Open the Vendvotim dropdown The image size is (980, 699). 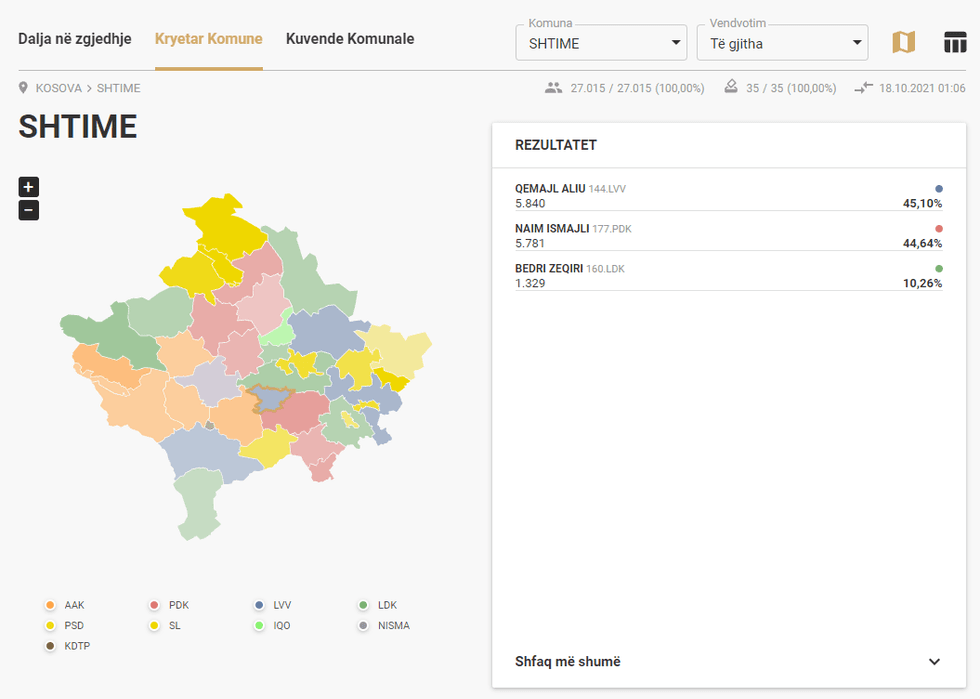pyautogui.click(x=782, y=43)
